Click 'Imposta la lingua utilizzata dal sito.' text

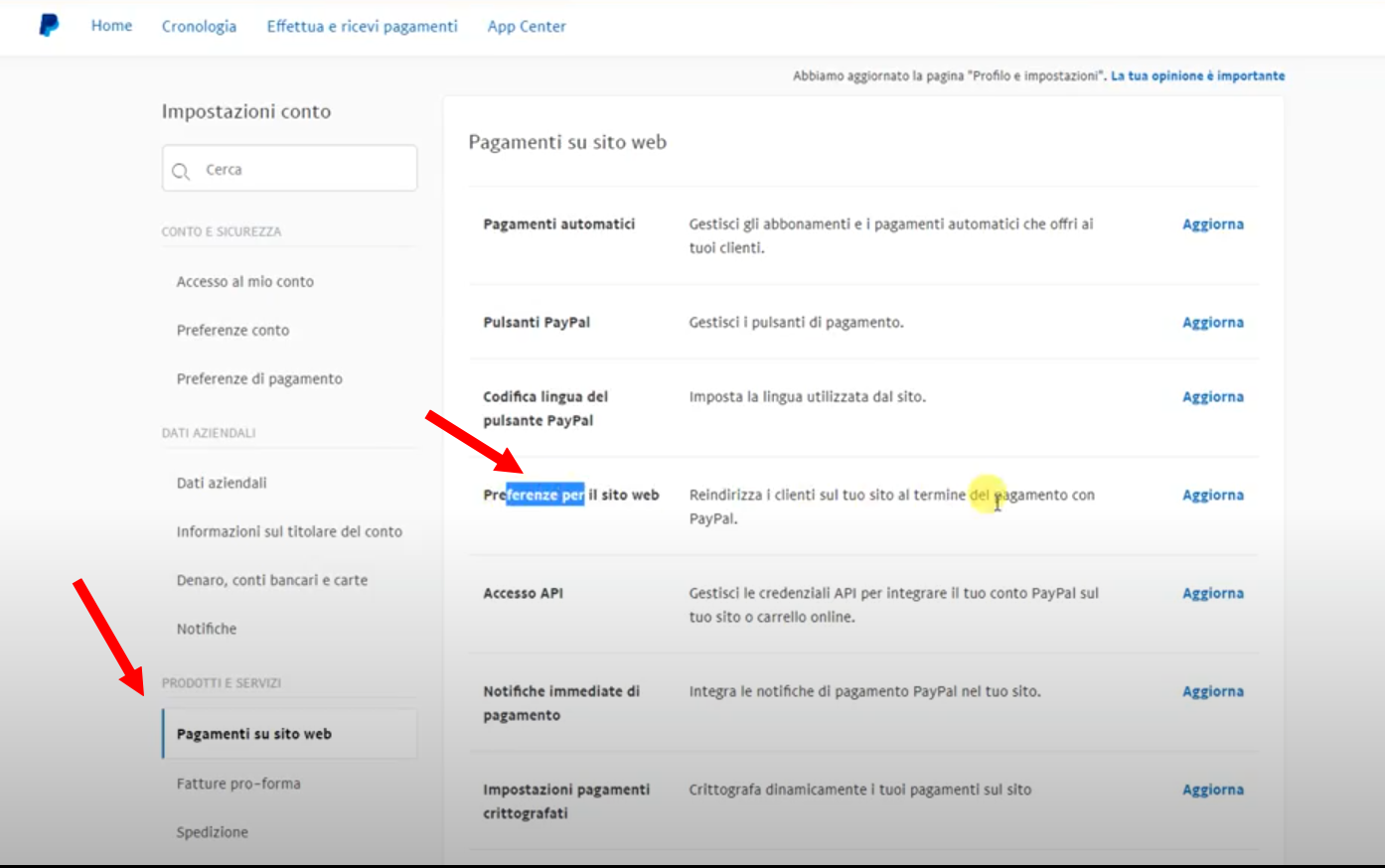point(808,397)
